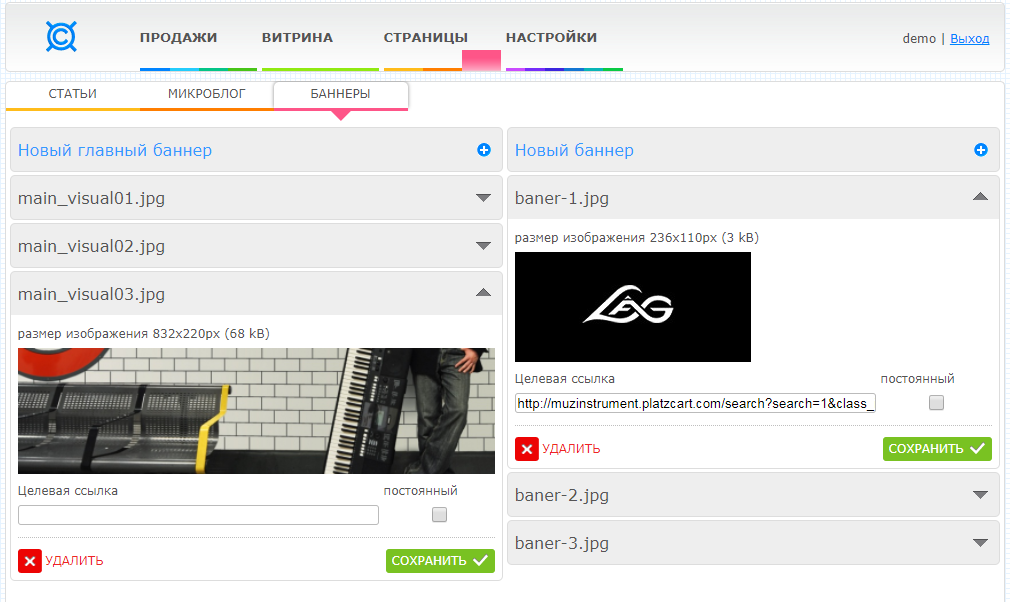This screenshot has height=602, width=1010.
Task: Click the baner-2.jpg file name
Action: click(x=562, y=495)
